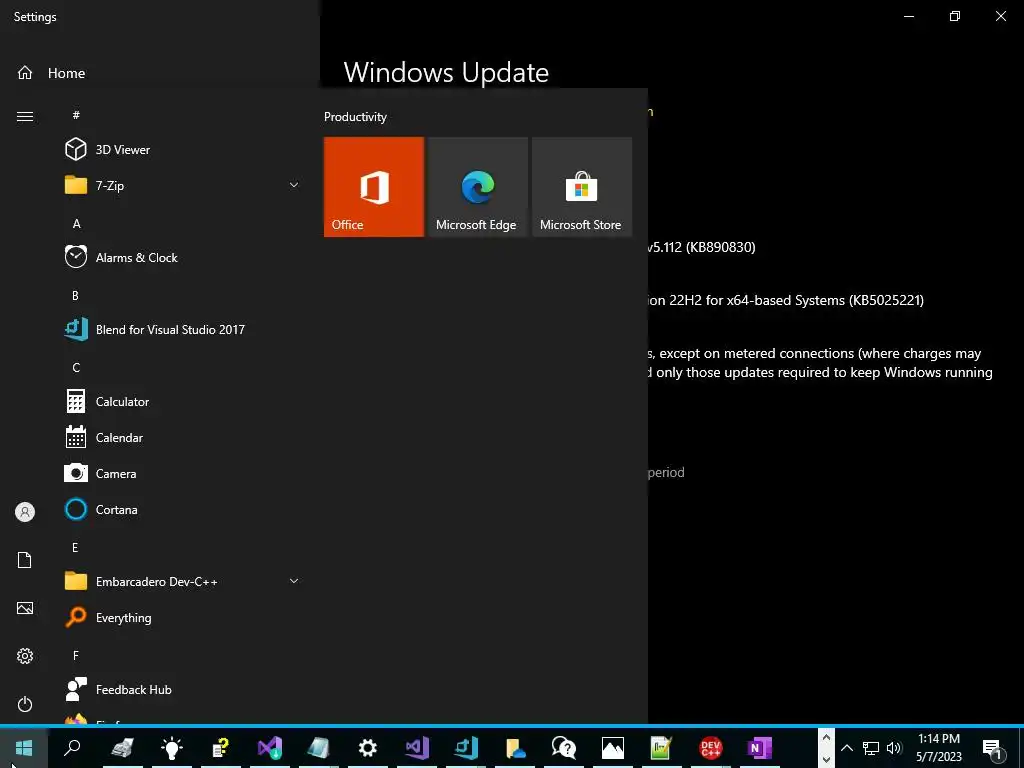Open network icon in system tray
1024x768 pixels.
(x=871, y=748)
